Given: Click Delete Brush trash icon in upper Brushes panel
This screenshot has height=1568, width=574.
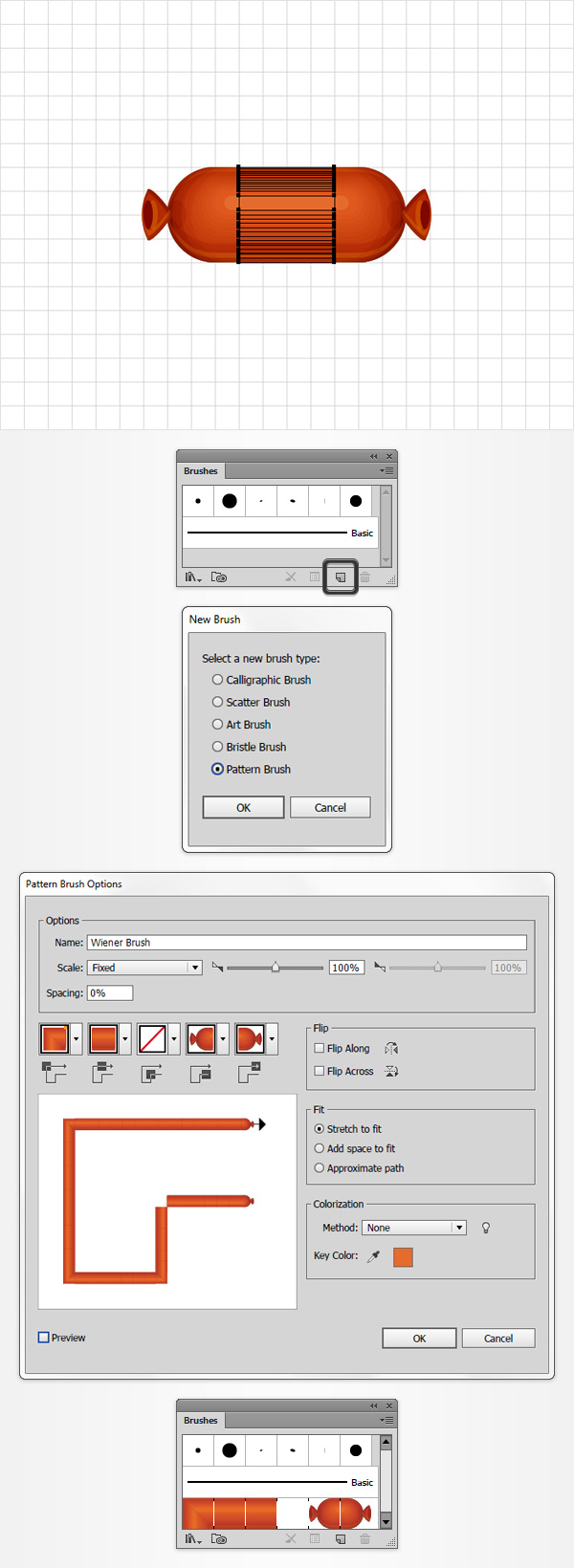Looking at the screenshot, I should pyautogui.click(x=364, y=577).
